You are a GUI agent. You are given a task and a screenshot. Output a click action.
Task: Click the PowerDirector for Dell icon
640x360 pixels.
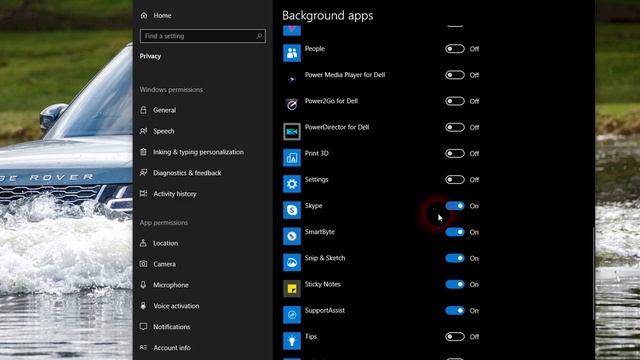(x=292, y=131)
